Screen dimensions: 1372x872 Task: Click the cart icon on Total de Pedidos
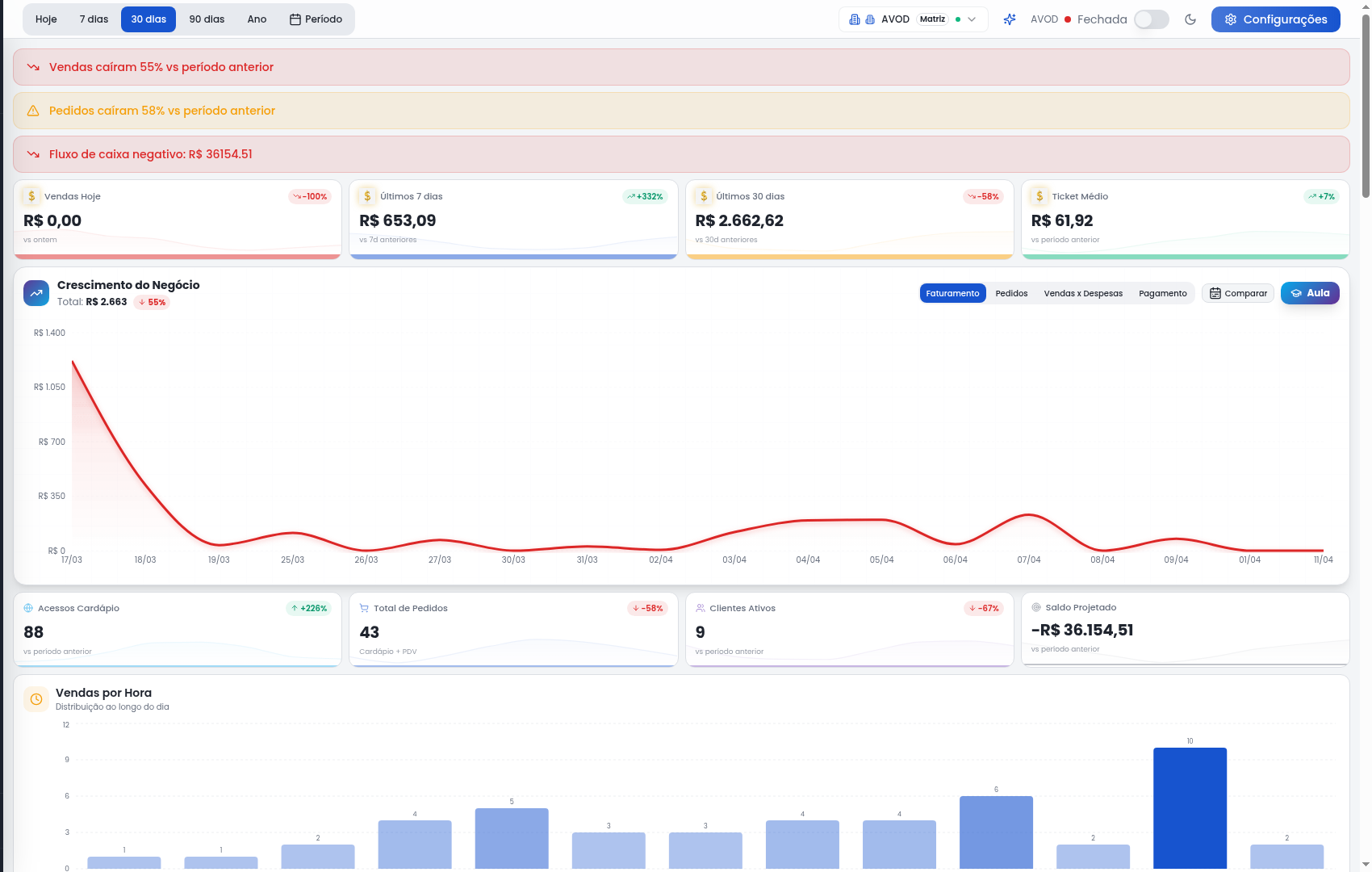(364, 608)
